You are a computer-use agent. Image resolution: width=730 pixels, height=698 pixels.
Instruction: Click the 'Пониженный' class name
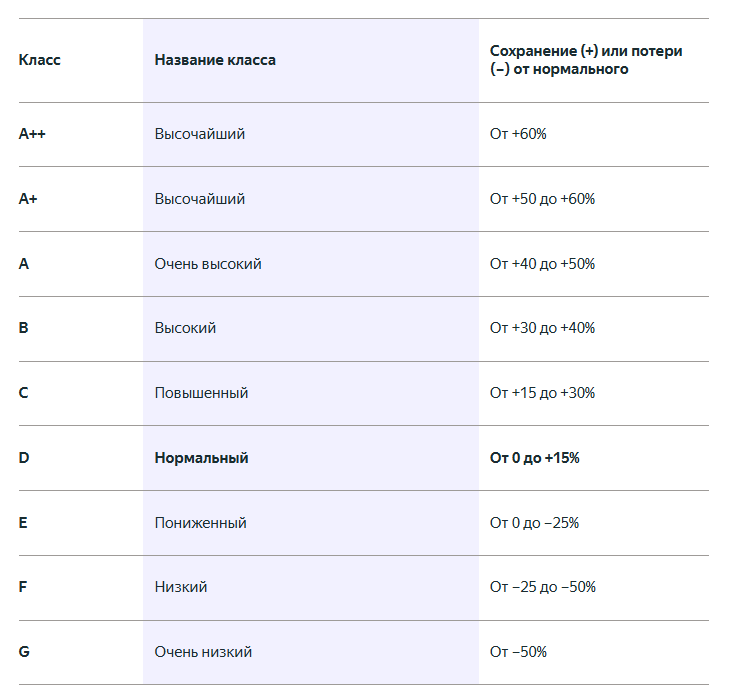[200, 523]
